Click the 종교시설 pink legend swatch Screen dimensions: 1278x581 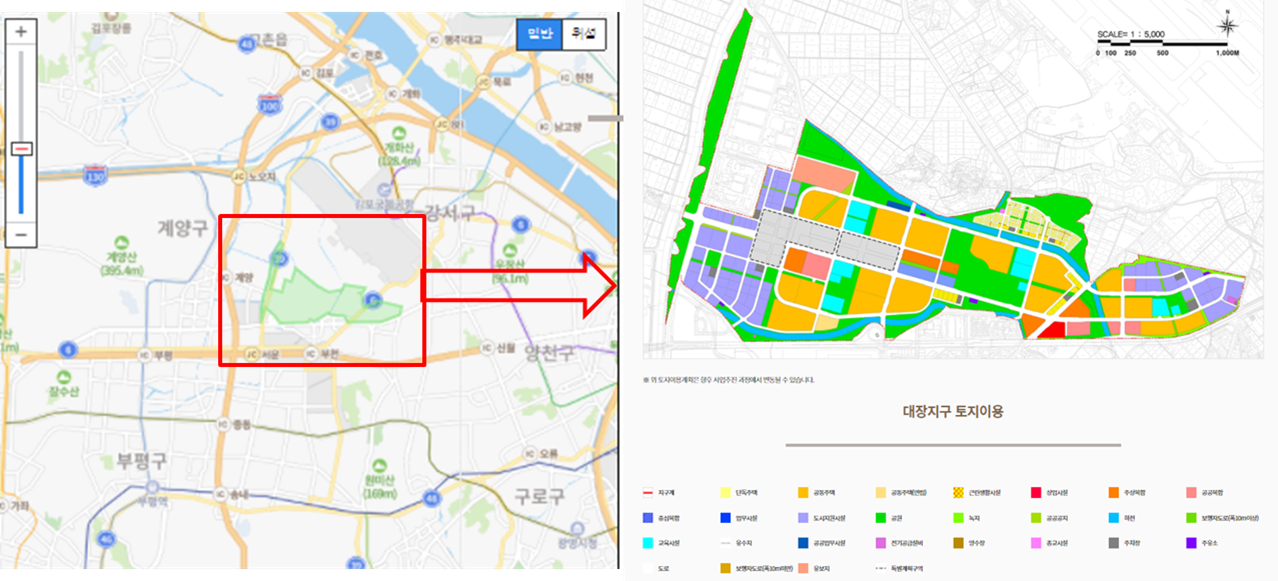click(x=1036, y=543)
